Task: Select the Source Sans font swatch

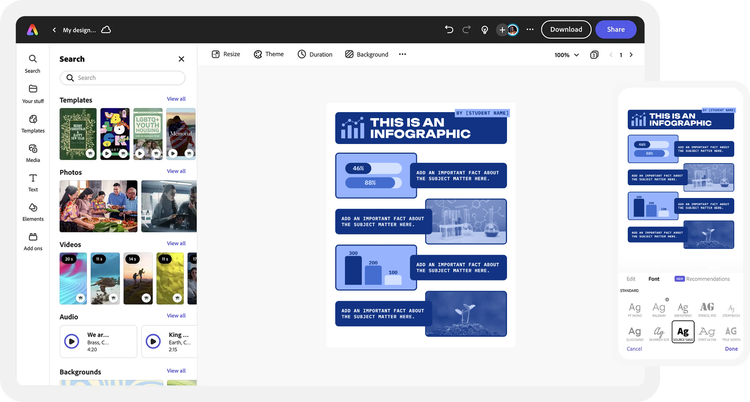Action: pos(683,332)
